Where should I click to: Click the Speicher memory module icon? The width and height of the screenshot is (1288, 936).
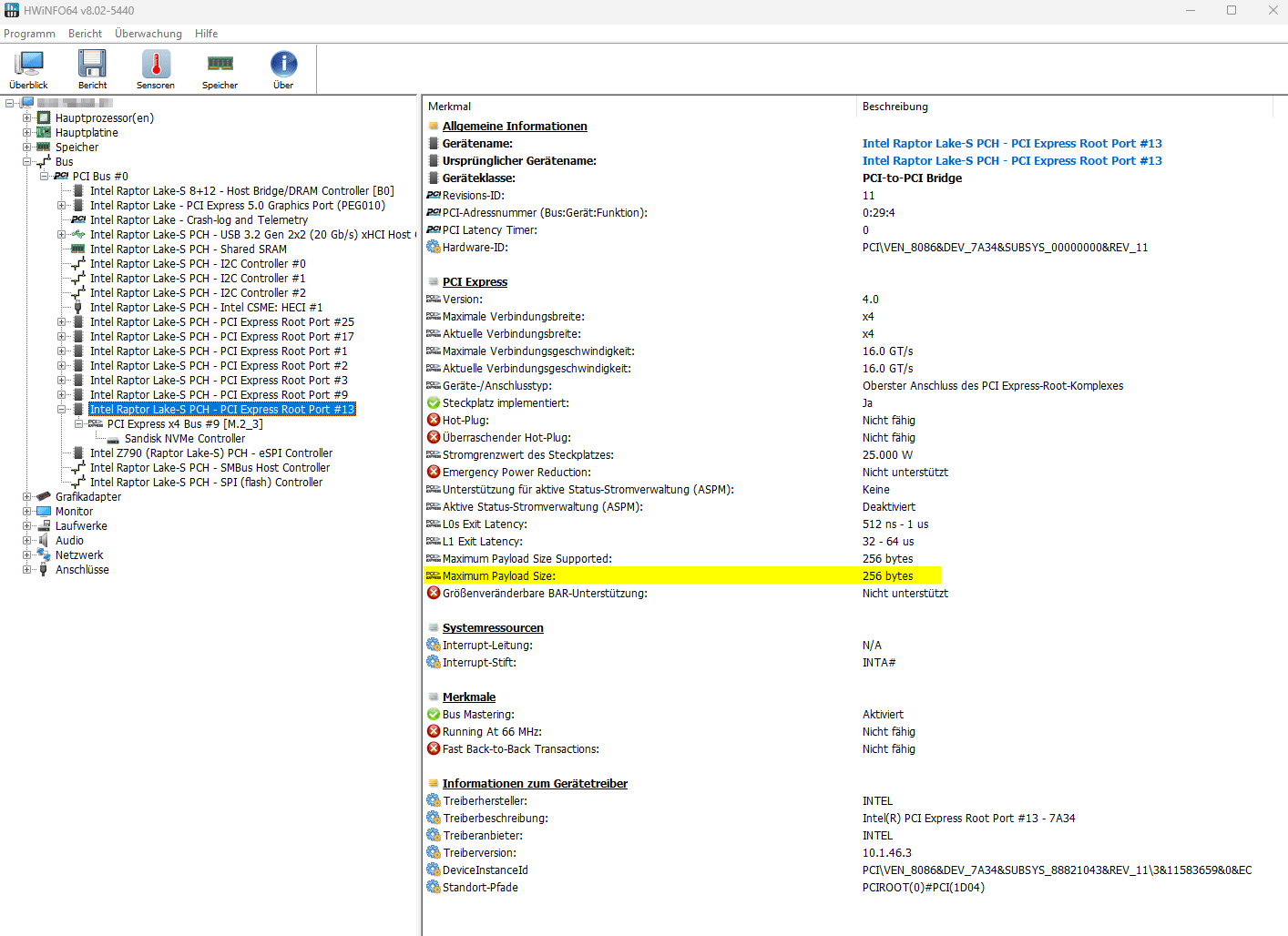[220, 70]
